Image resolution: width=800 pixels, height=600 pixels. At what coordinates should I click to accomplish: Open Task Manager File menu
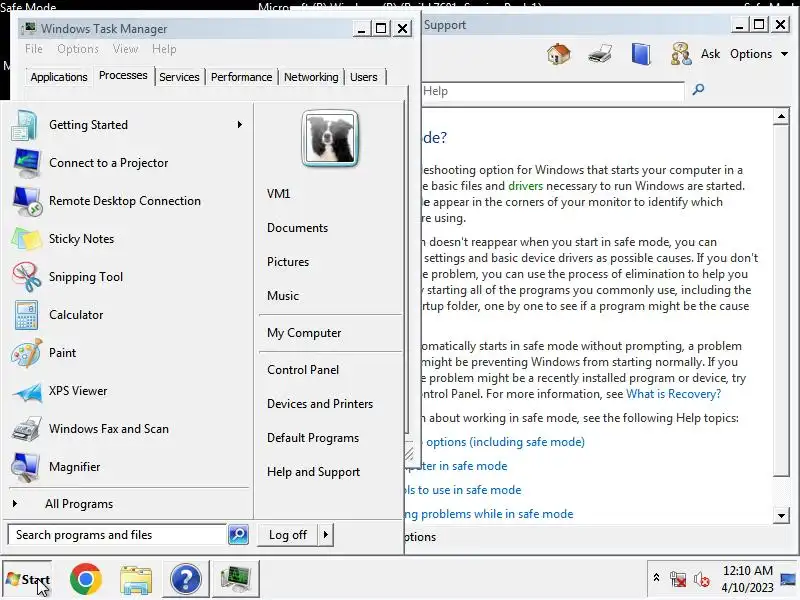(x=34, y=49)
